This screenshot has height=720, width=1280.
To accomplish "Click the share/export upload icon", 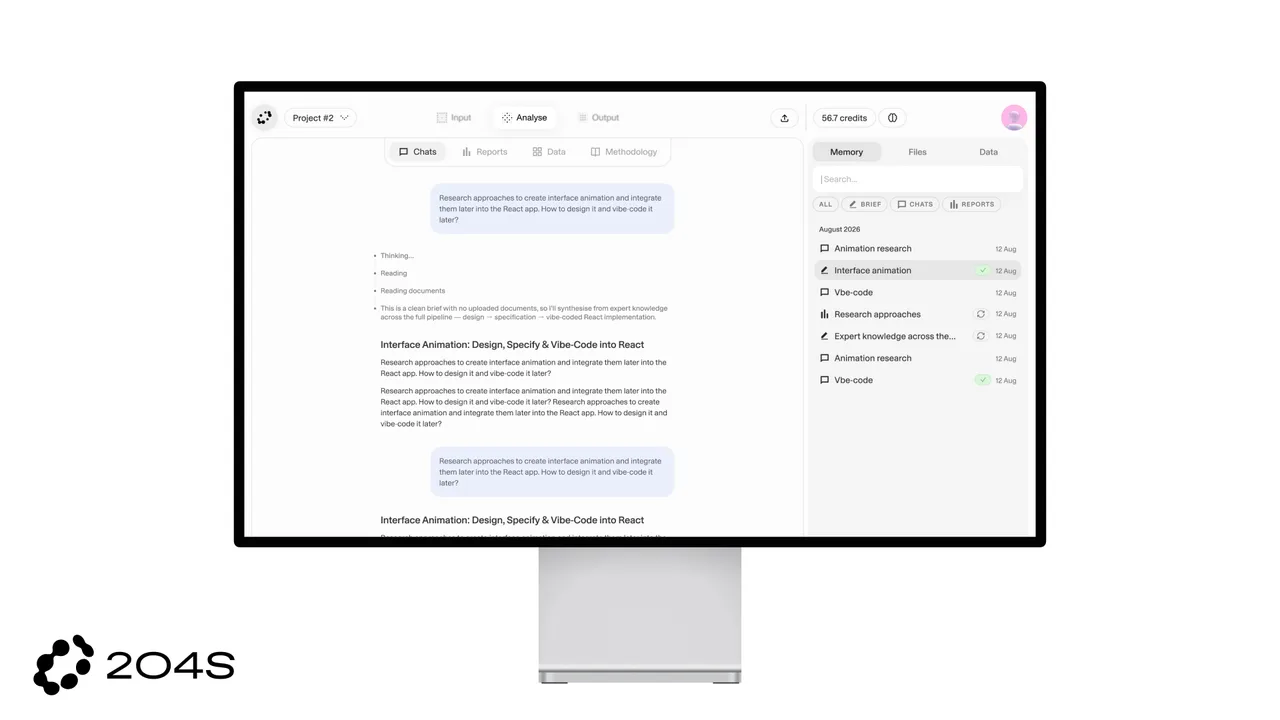I will point(784,118).
